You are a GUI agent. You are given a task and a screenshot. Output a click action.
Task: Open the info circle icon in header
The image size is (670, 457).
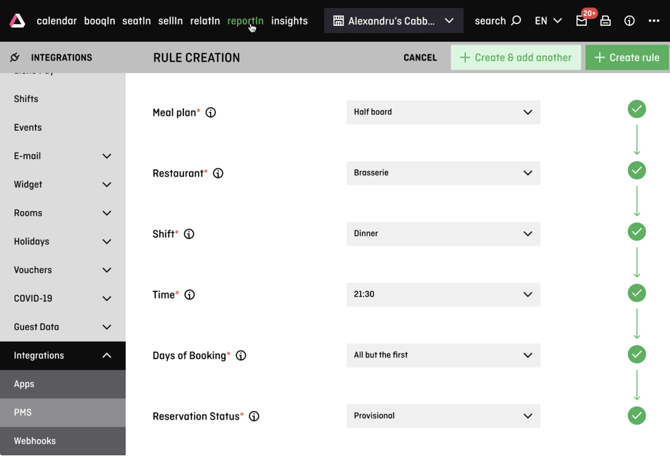tap(629, 21)
